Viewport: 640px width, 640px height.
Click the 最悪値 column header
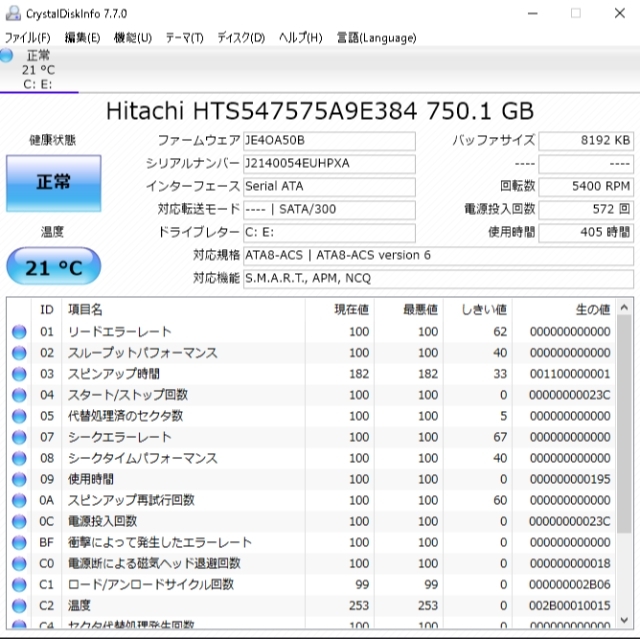pyautogui.click(x=409, y=310)
